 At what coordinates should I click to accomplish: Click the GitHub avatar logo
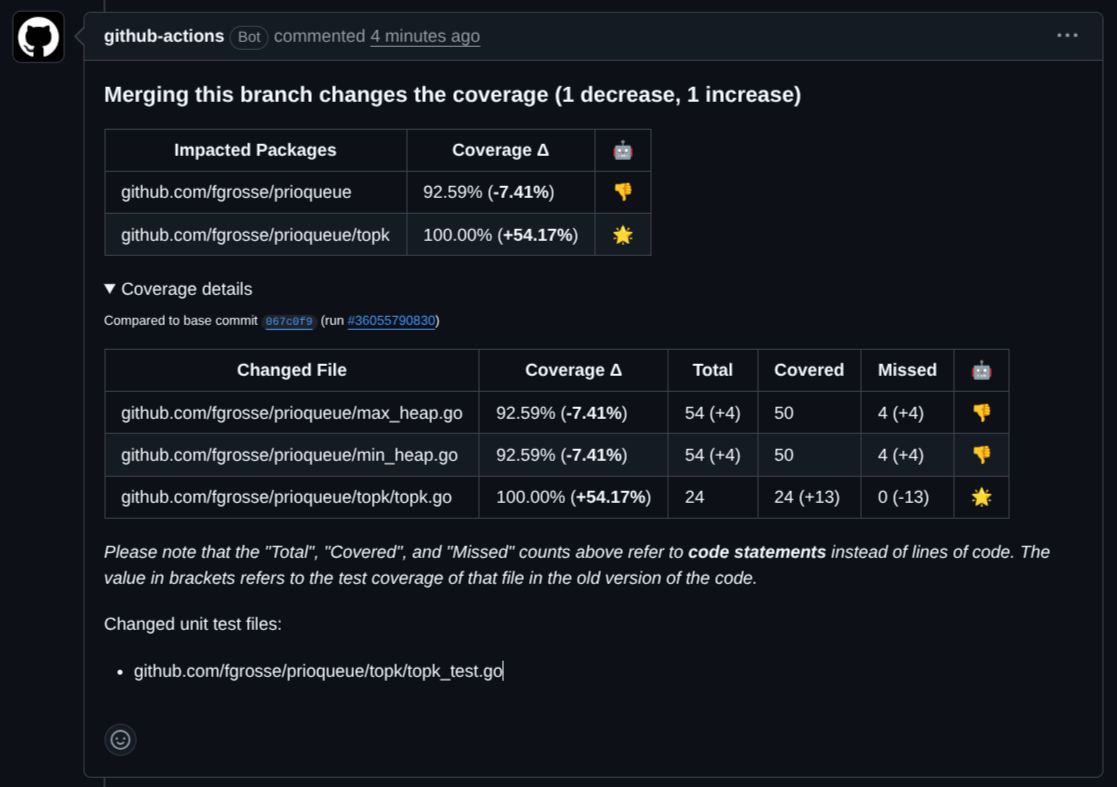pyautogui.click(x=38, y=37)
